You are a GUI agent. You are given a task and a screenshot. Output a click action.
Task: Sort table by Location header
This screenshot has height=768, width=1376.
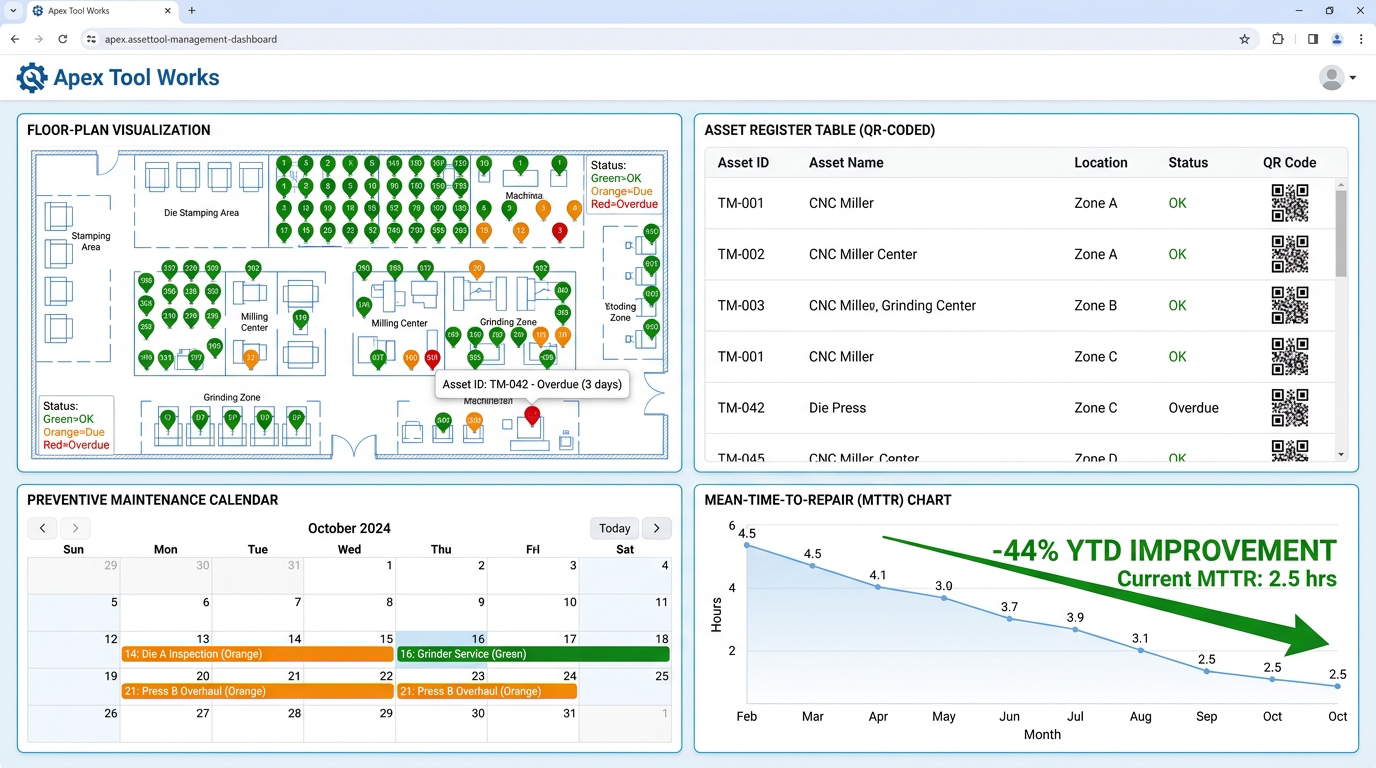click(x=1101, y=163)
